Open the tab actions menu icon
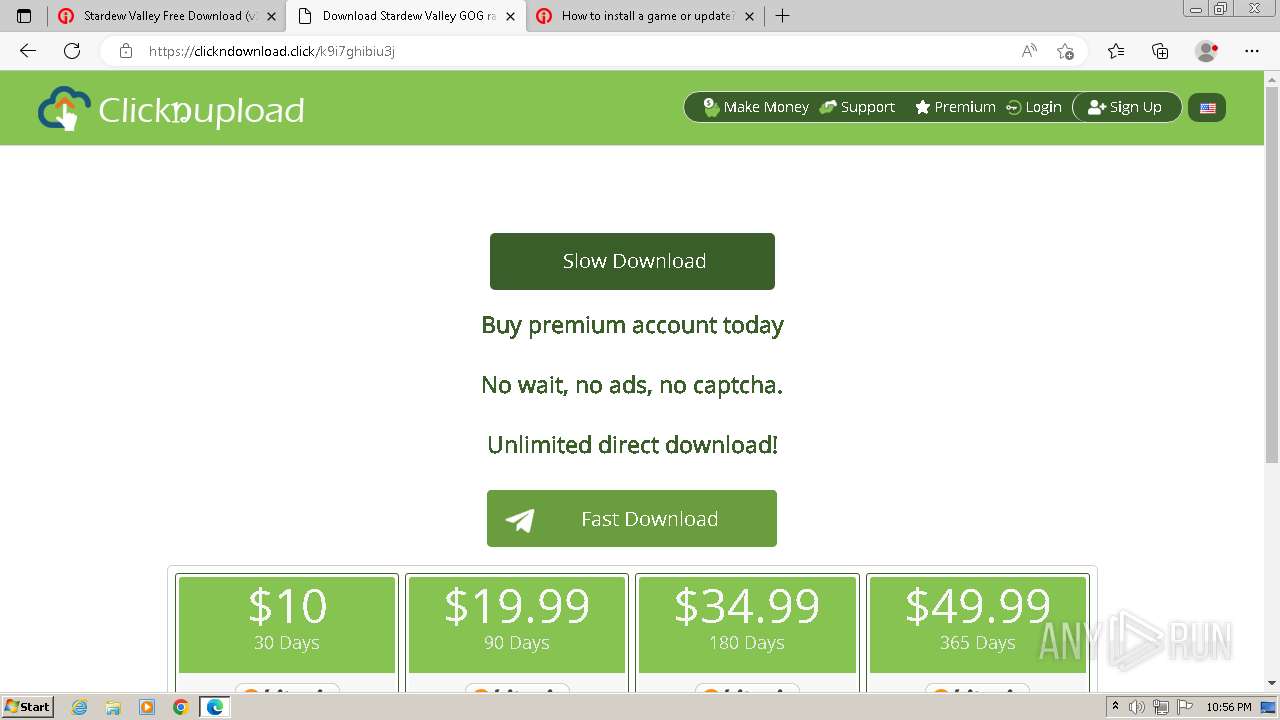1280x720 pixels. coord(24,16)
